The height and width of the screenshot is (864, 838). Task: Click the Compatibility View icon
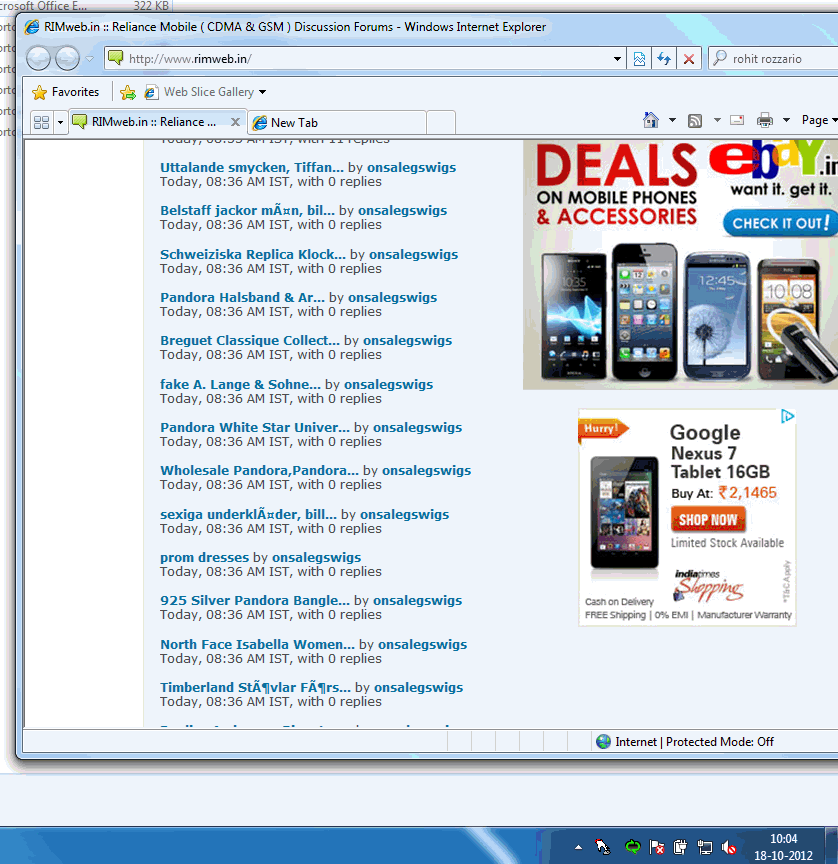(640, 59)
